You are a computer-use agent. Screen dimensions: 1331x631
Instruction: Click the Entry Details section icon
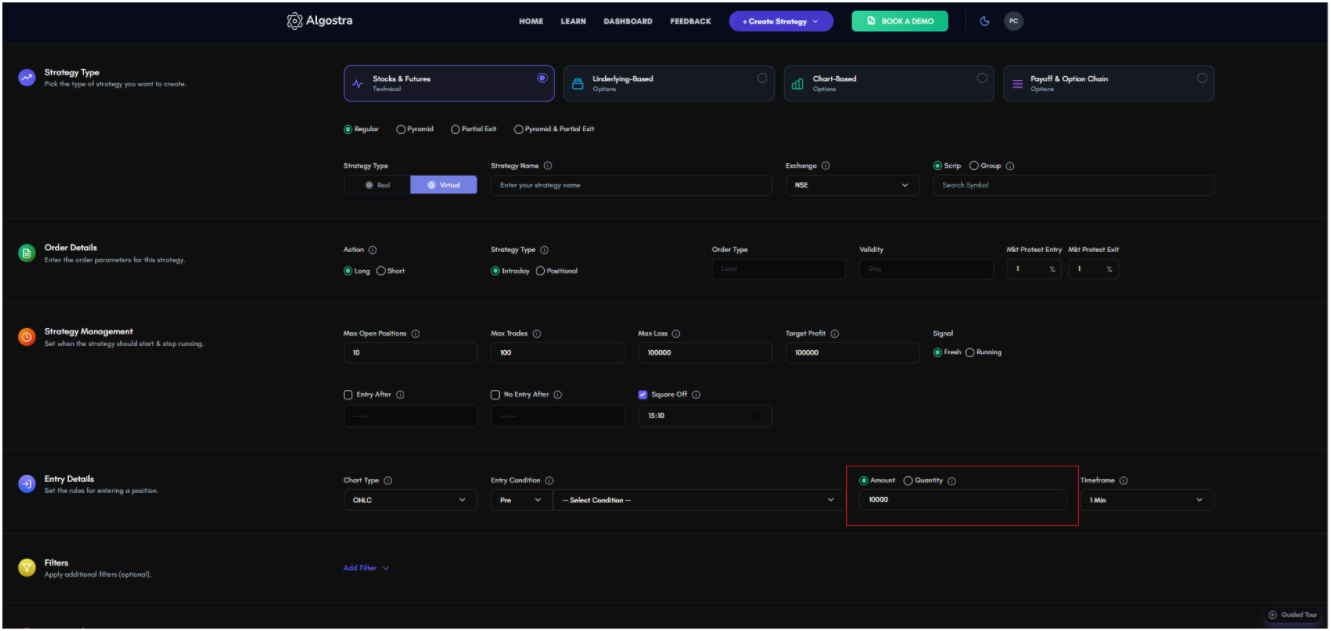click(x=27, y=484)
